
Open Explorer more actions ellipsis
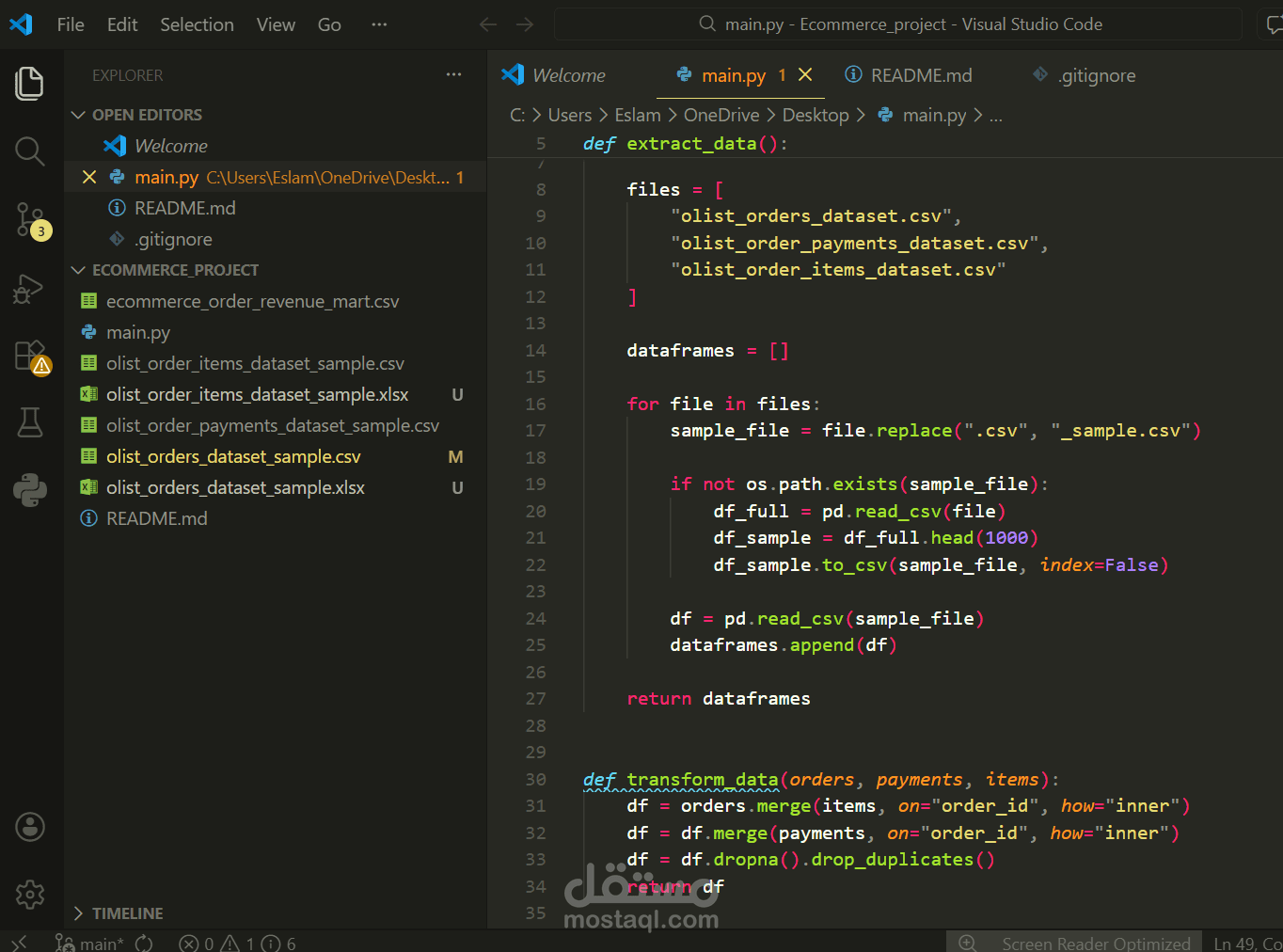454,74
